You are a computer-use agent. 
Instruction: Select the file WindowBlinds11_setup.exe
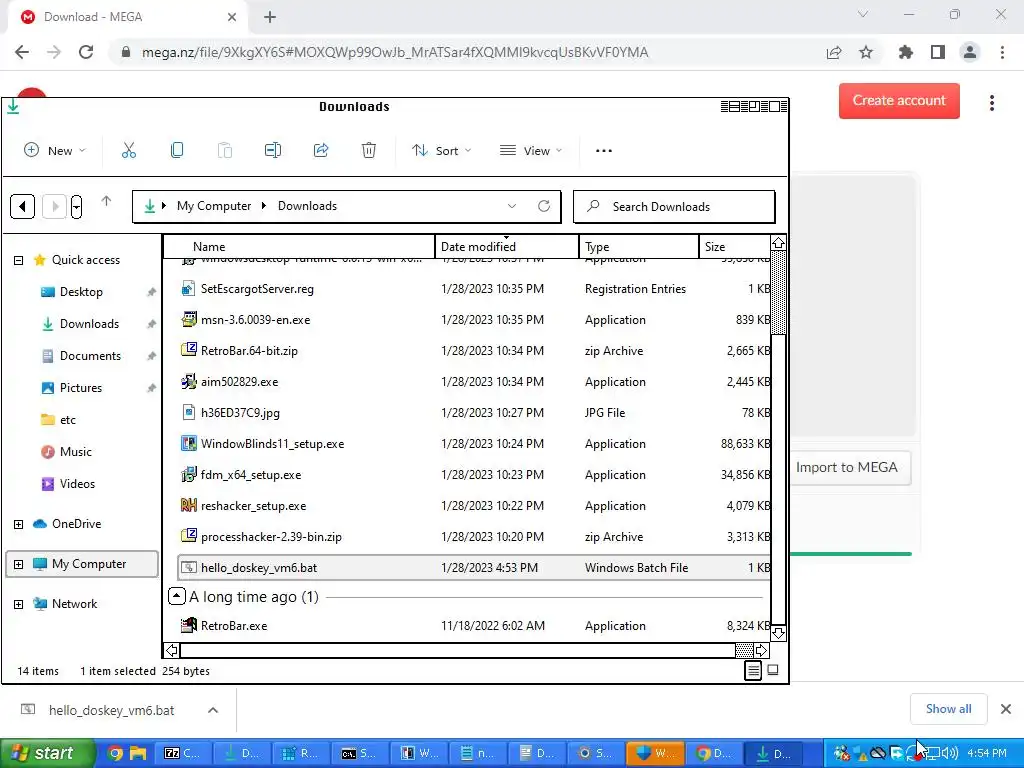(x=474, y=444)
